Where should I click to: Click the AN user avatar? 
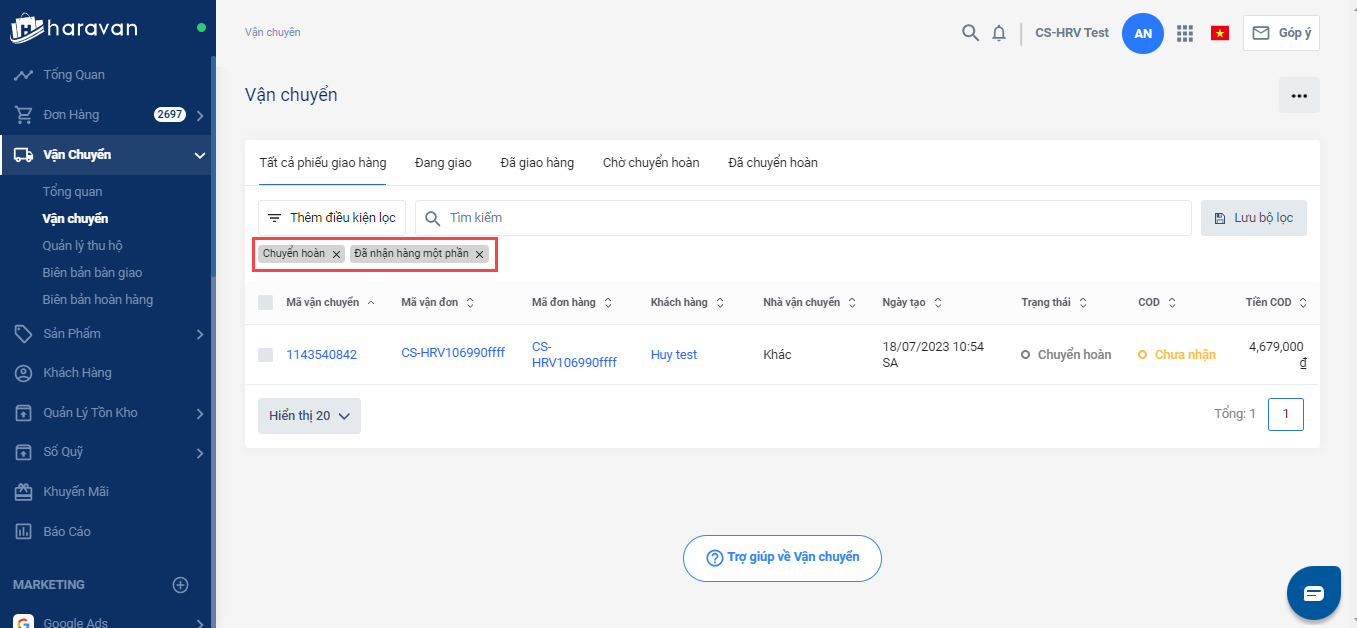pos(1143,33)
